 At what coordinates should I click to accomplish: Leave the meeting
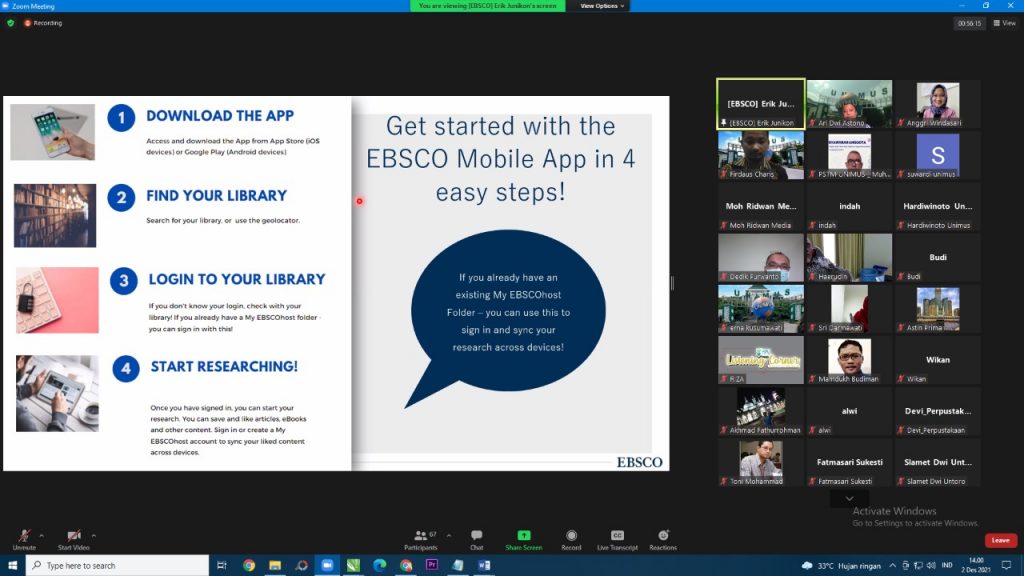(1000, 540)
